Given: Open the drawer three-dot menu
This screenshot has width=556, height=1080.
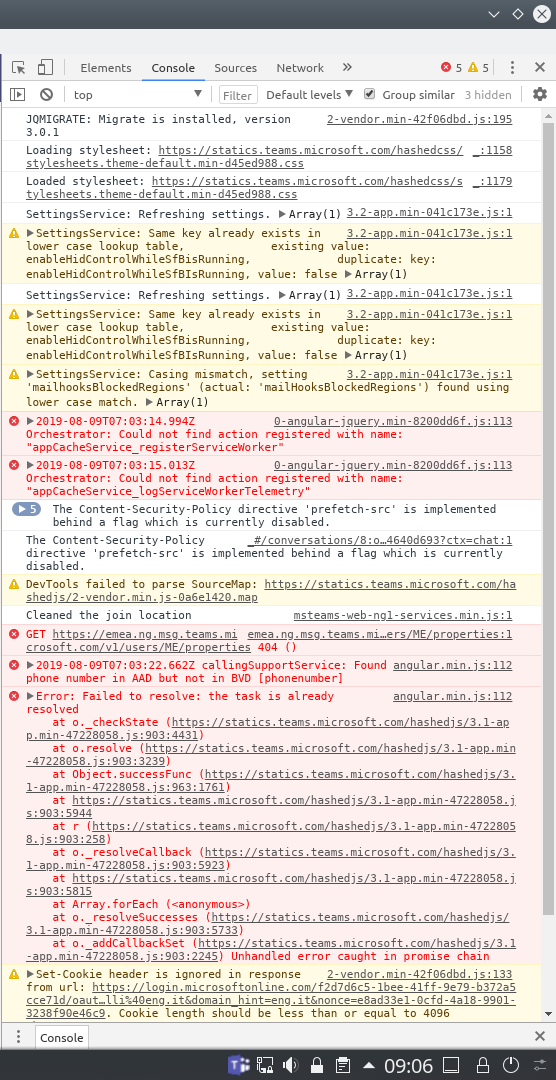Looking at the screenshot, I should 19,1037.
